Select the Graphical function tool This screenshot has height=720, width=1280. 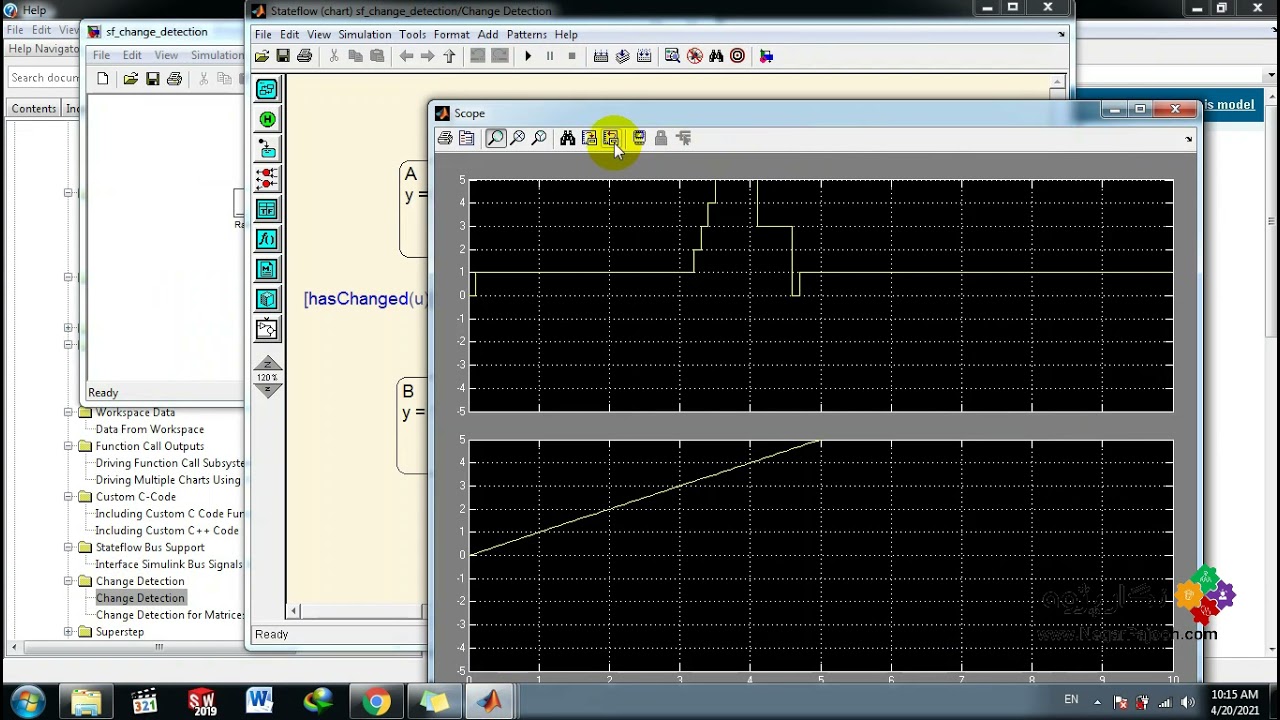click(x=267, y=240)
